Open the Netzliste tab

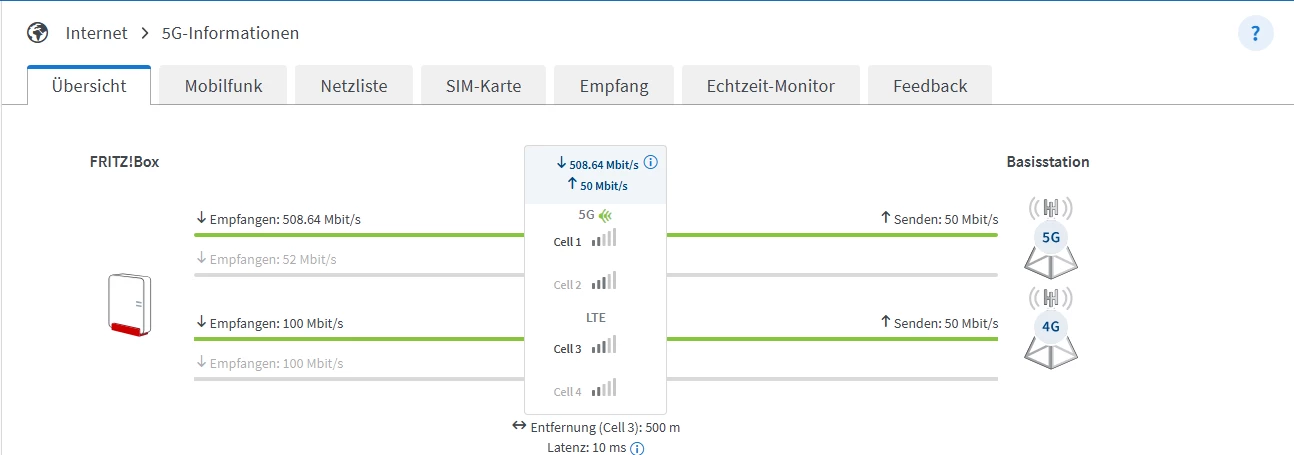(x=354, y=86)
